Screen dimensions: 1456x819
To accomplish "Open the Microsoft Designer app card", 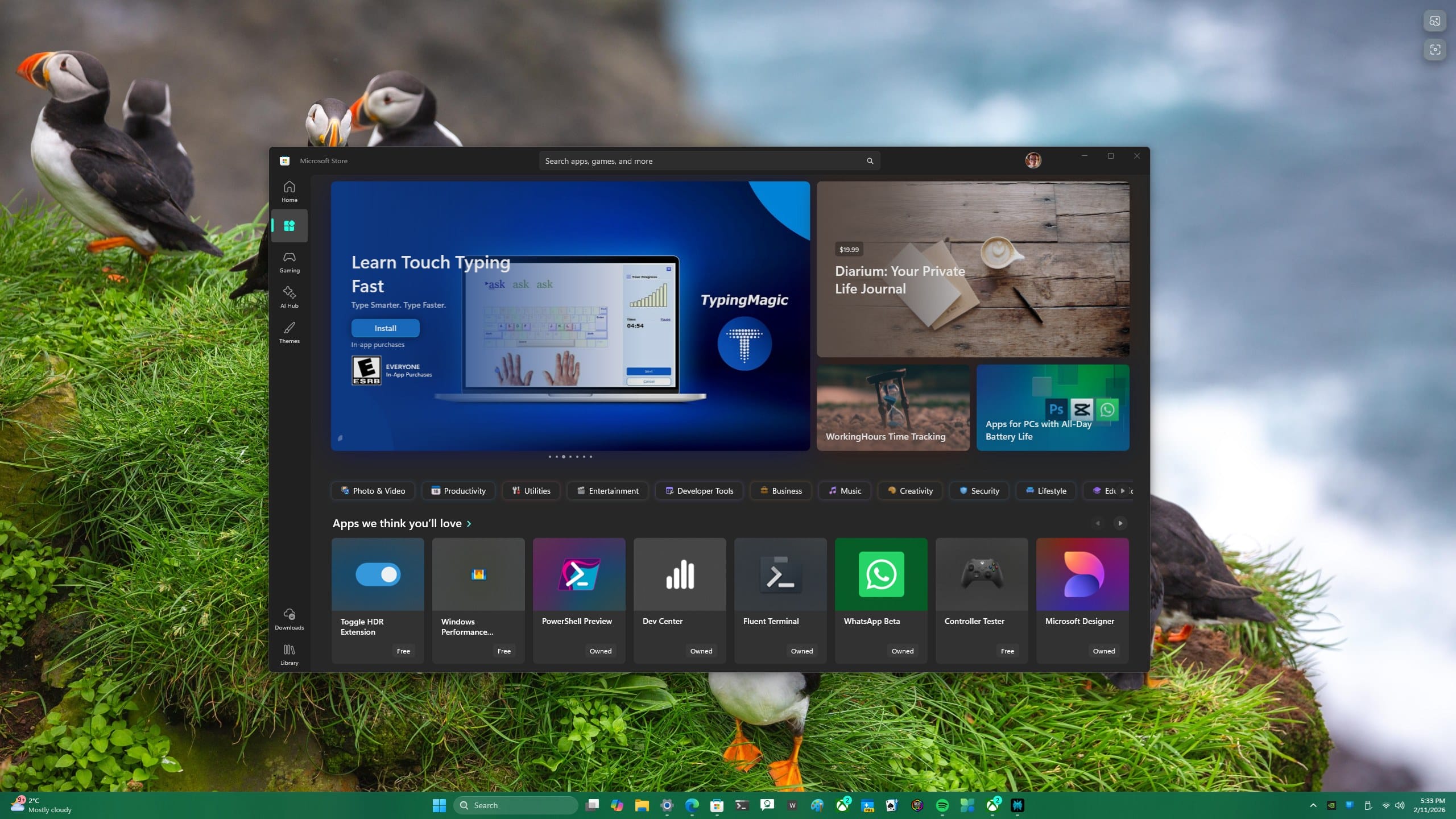I will (1082, 601).
